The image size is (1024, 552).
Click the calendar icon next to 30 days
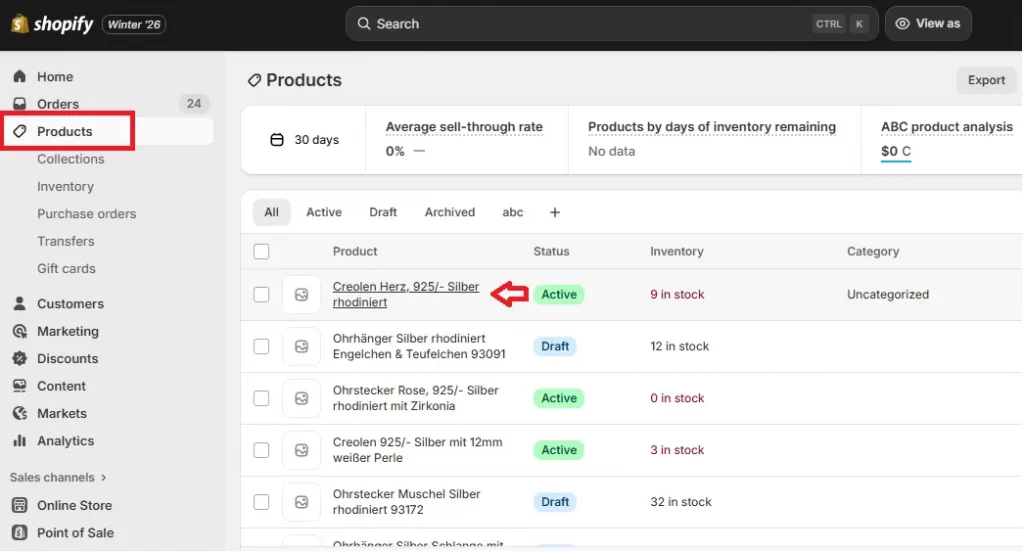pyautogui.click(x=277, y=140)
